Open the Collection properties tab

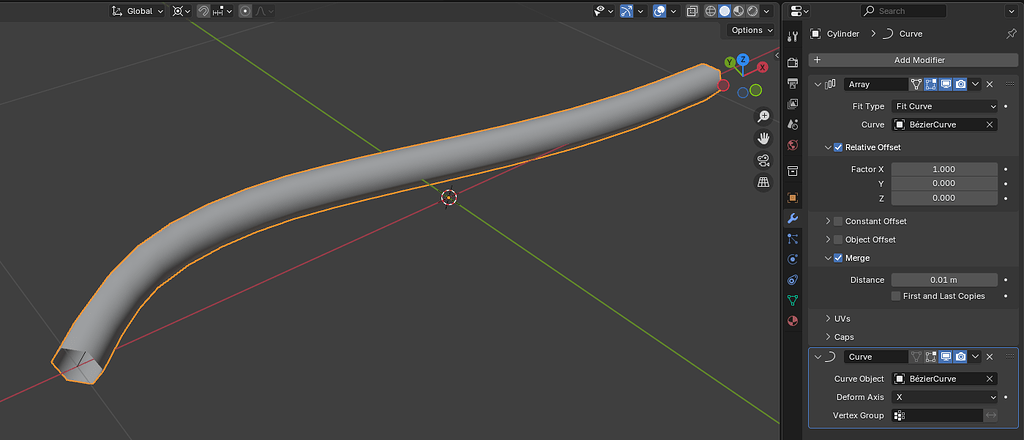792,171
